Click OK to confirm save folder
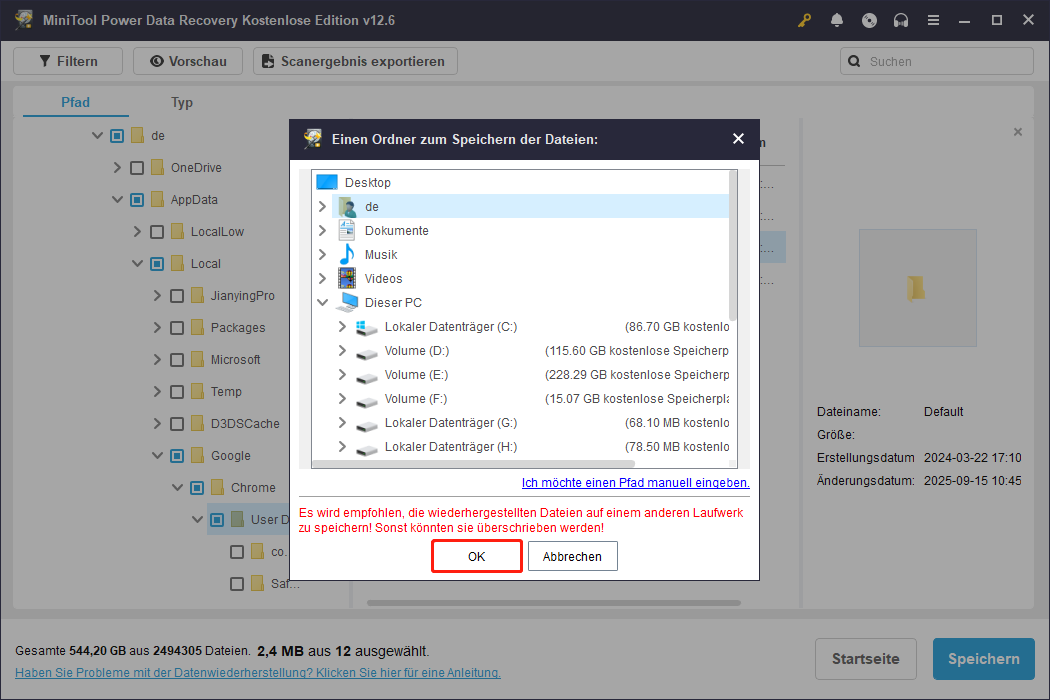 pos(477,556)
